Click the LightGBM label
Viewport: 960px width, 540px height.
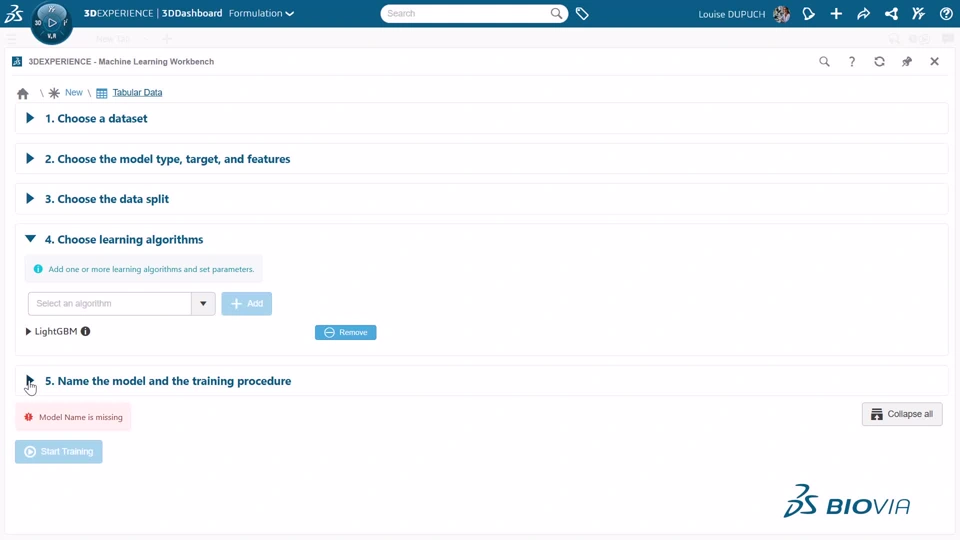click(x=56, y=331)
